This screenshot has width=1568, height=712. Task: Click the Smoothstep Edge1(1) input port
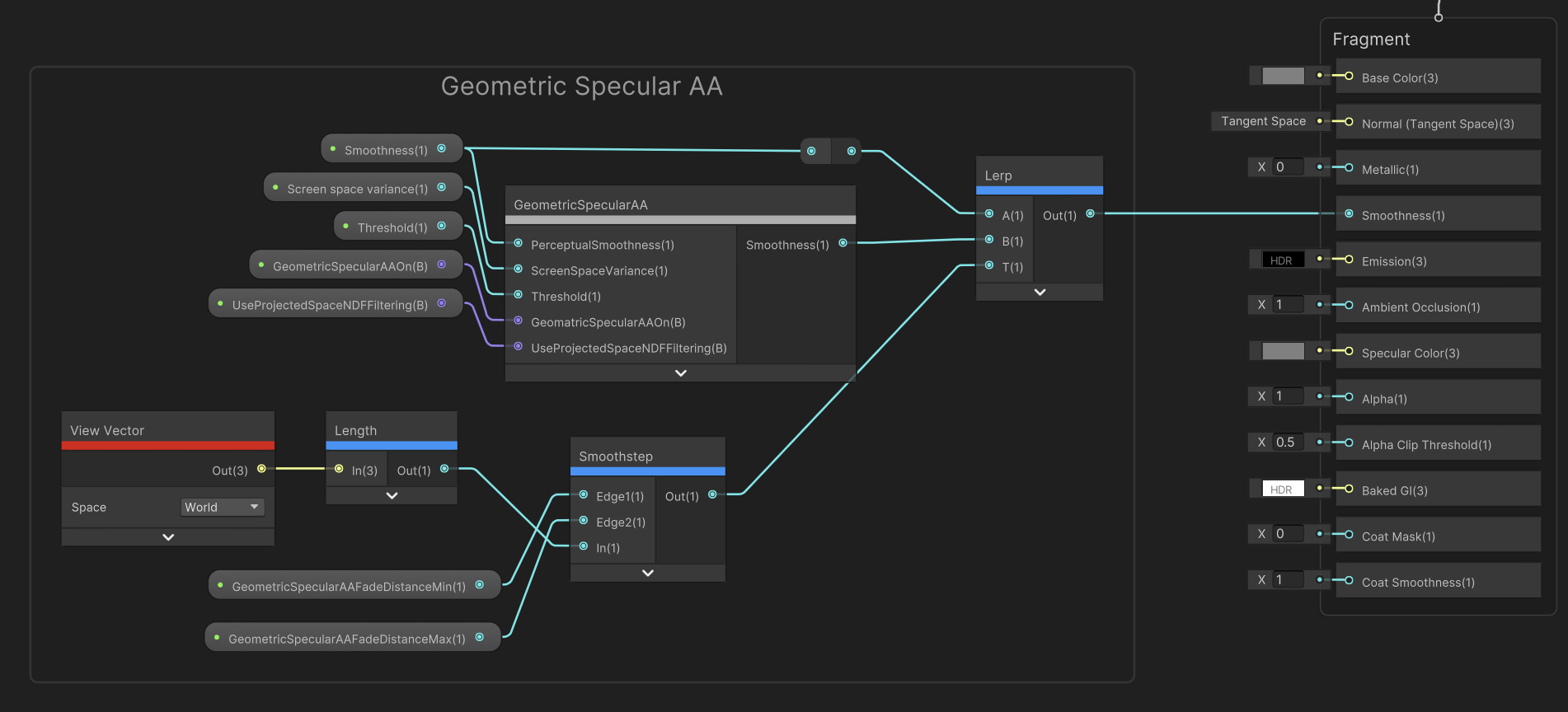(x=584, y=495)
